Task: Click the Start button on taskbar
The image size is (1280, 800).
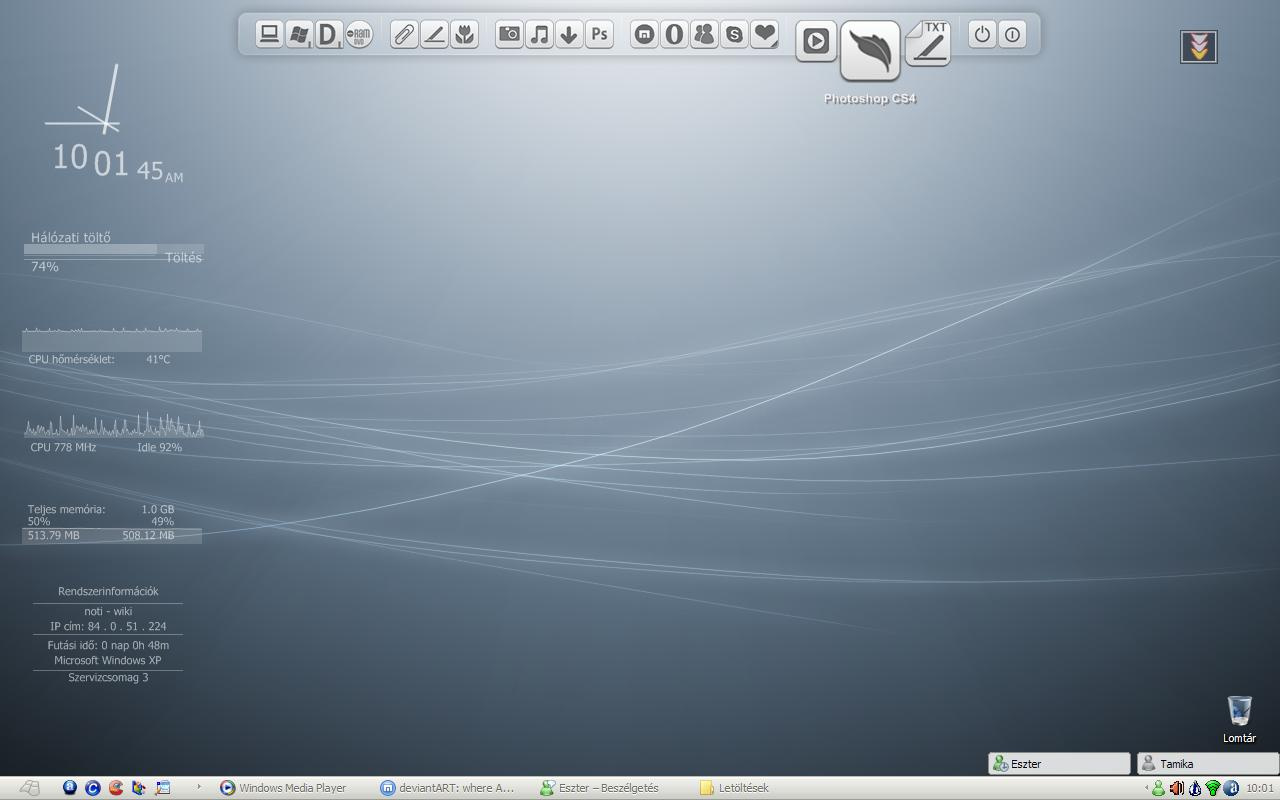Action: 29,788
